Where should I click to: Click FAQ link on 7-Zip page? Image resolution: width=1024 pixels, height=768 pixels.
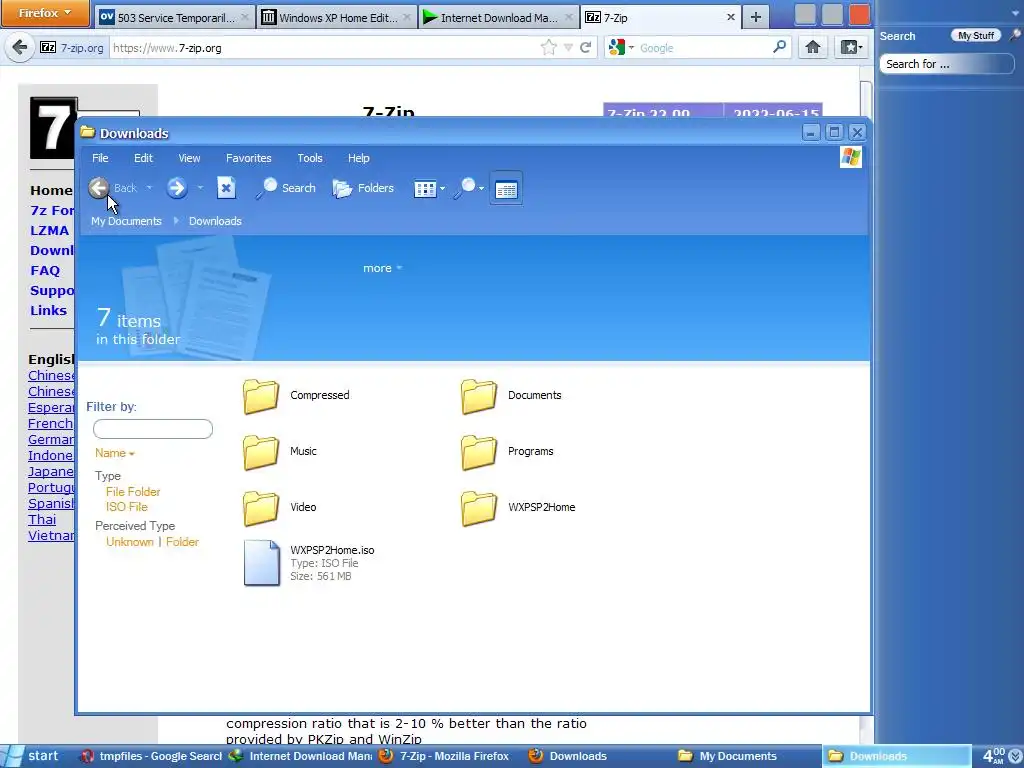tap(45, 270)
